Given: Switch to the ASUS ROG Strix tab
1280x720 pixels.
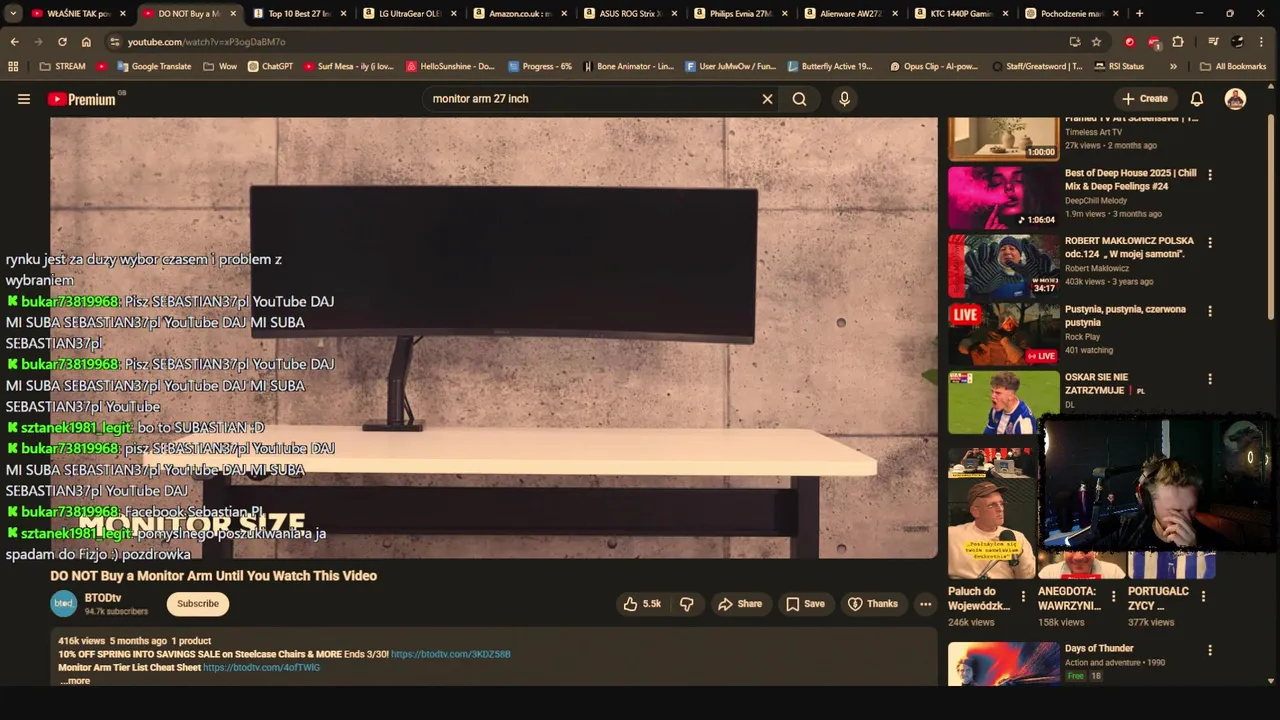Looking at the screenshot, I should tap(629, 14).
